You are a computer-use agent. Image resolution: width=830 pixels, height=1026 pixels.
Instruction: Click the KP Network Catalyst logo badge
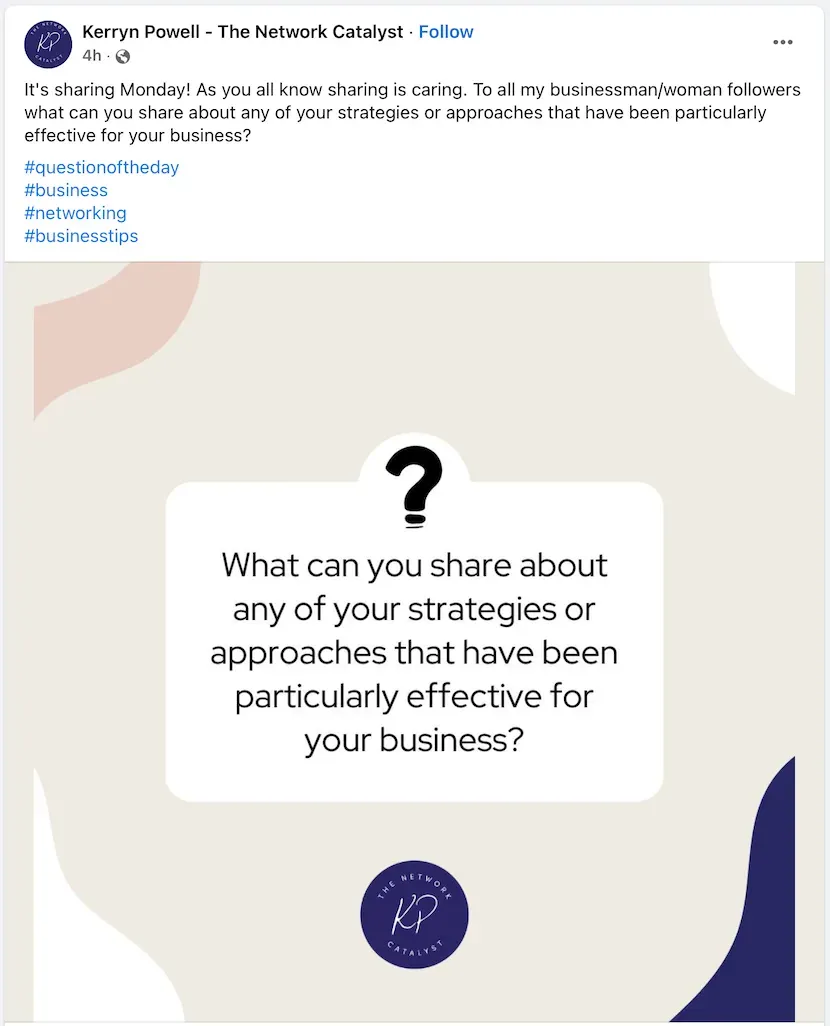click(414, 914)
